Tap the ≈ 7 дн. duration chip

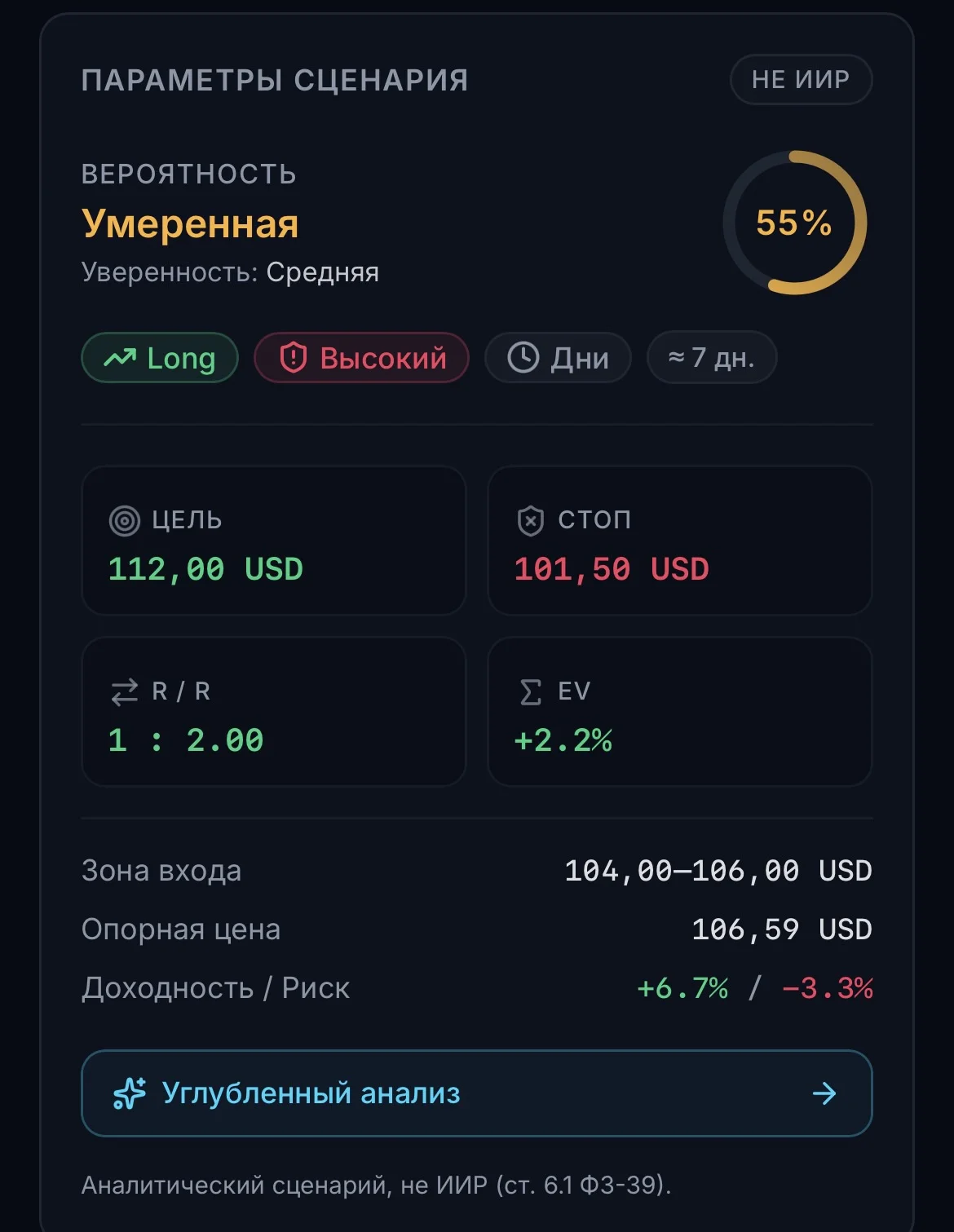tap(711, 357)
